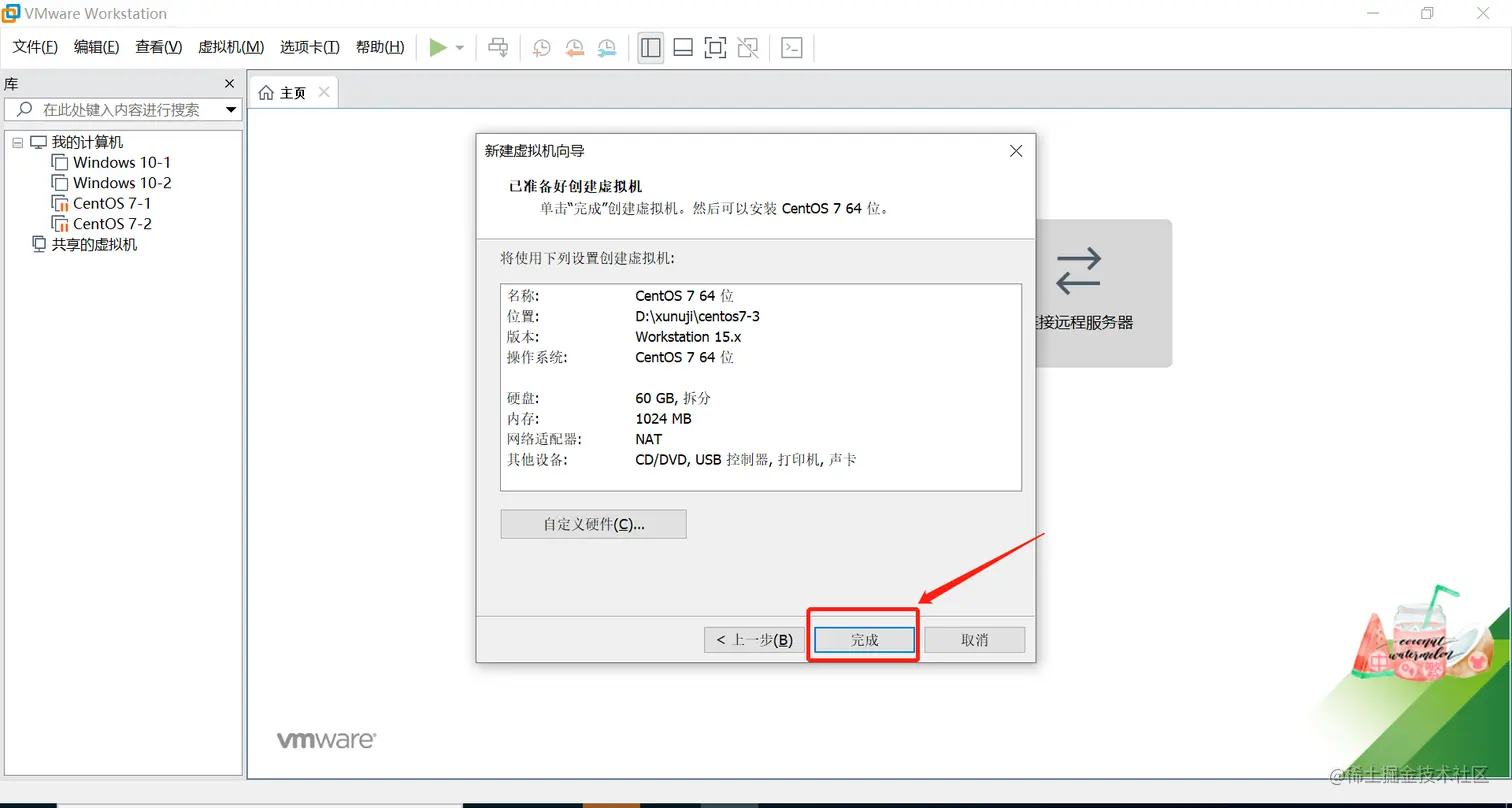Toggle the thumbnail bar view icon
The width and height of the screenshot is (1512, 808).
coord(683,47)
